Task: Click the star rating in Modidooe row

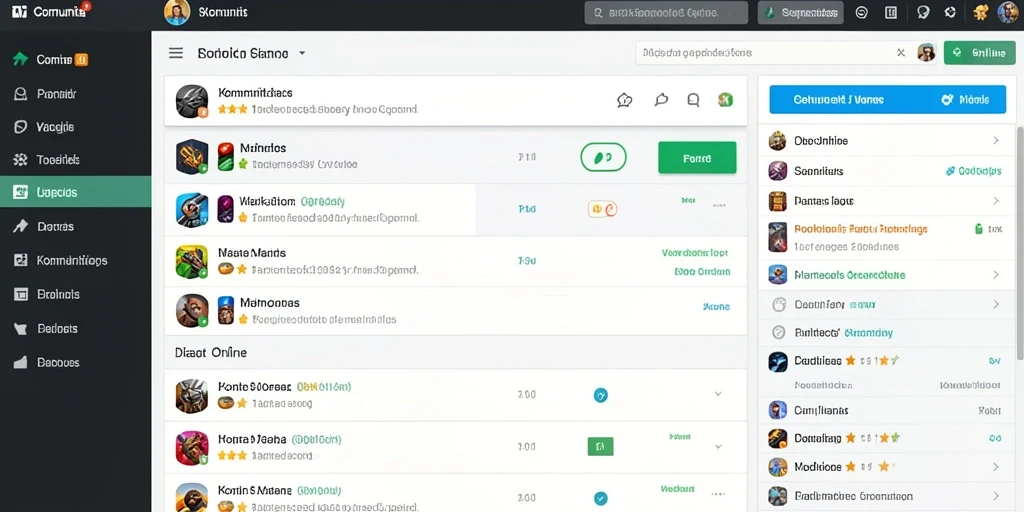Action: (x=869, y=467)
